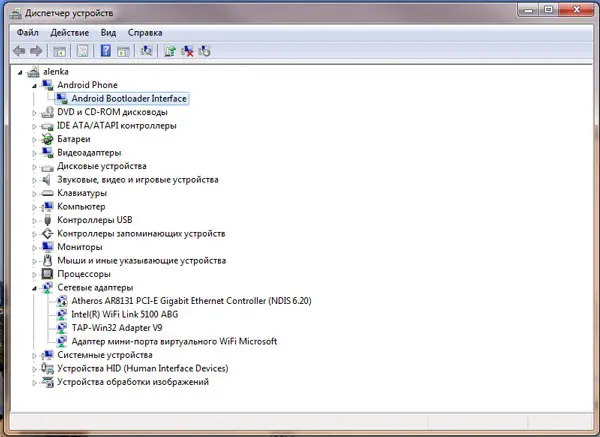Click the Back arrow in the toolbar
The height and width of the screenshot is (437, 600).
(x=19, y=51)
